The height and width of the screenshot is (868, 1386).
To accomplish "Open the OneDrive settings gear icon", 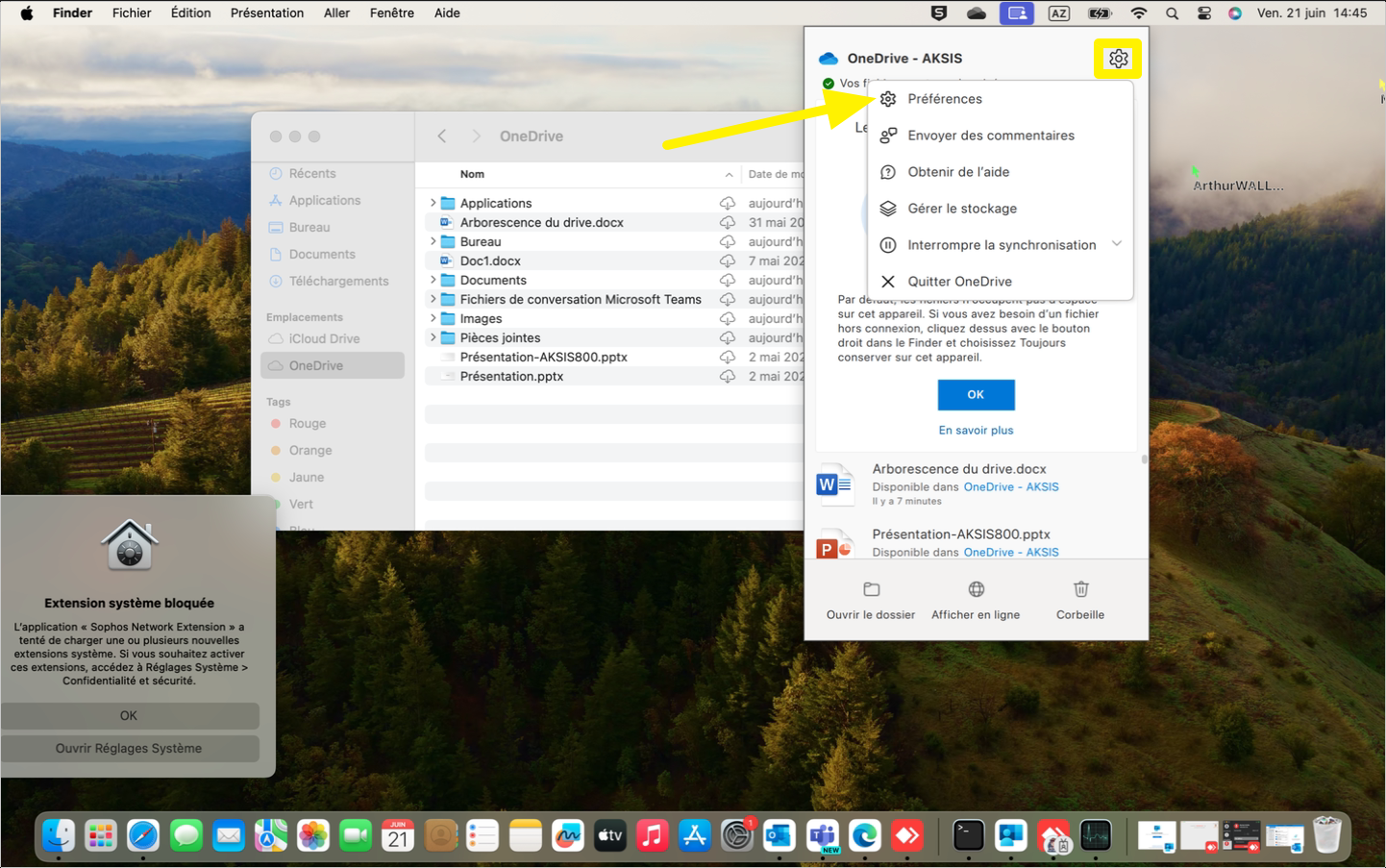I will (1118, 59).
